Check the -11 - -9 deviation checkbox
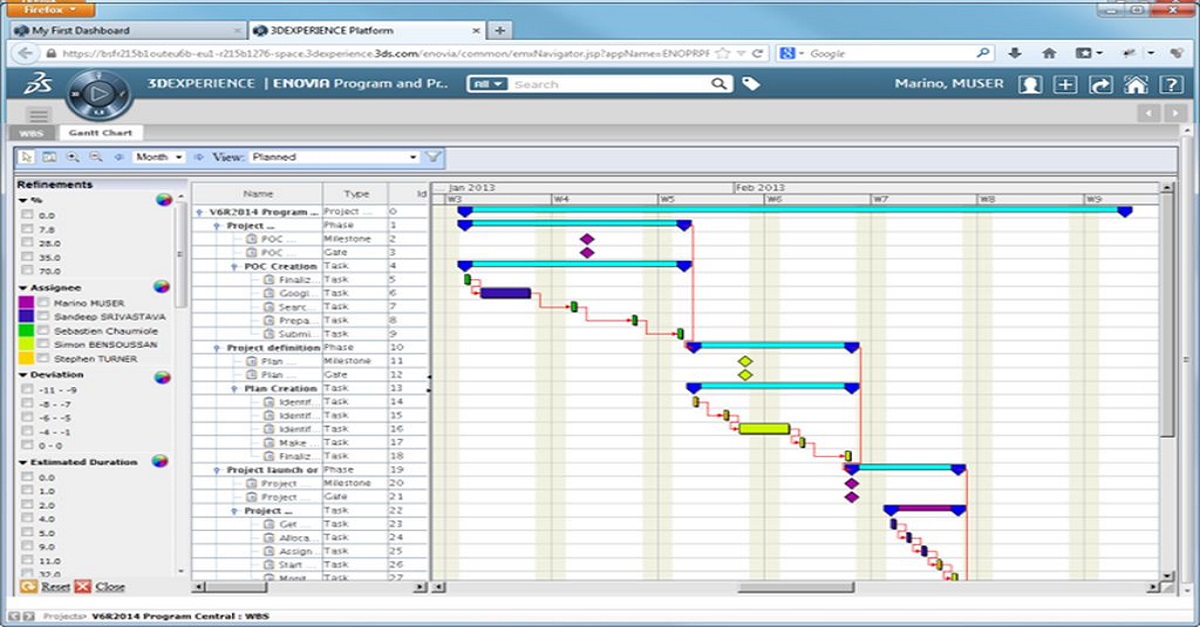Screen dimensions: 1200x627 pos(27,390)
